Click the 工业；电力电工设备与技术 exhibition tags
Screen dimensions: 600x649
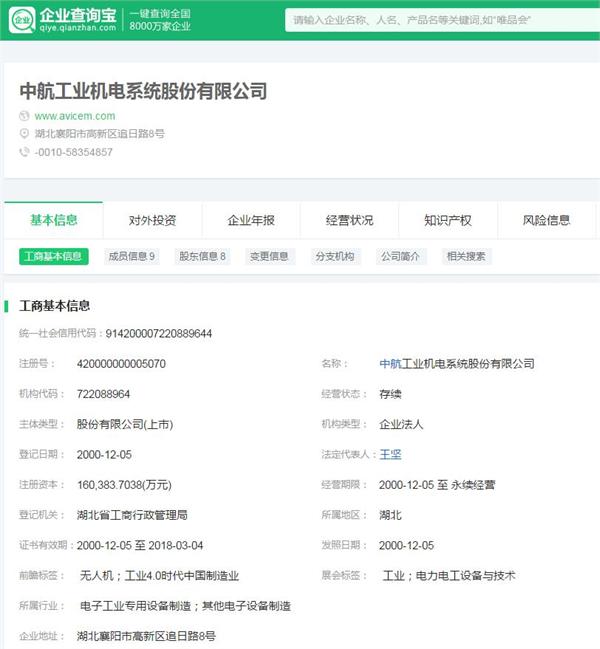(449, 575)
